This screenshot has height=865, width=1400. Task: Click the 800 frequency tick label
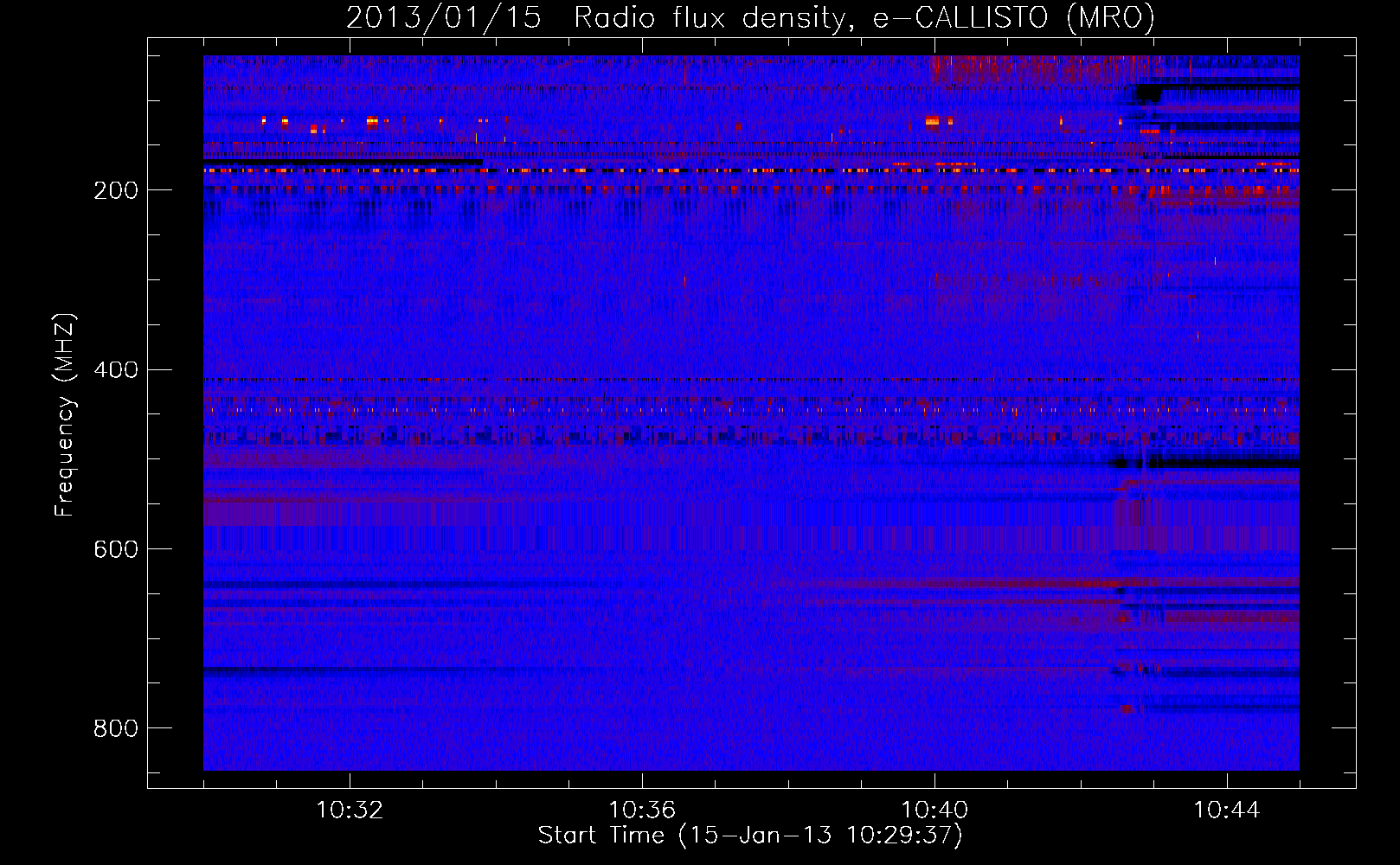116,729
